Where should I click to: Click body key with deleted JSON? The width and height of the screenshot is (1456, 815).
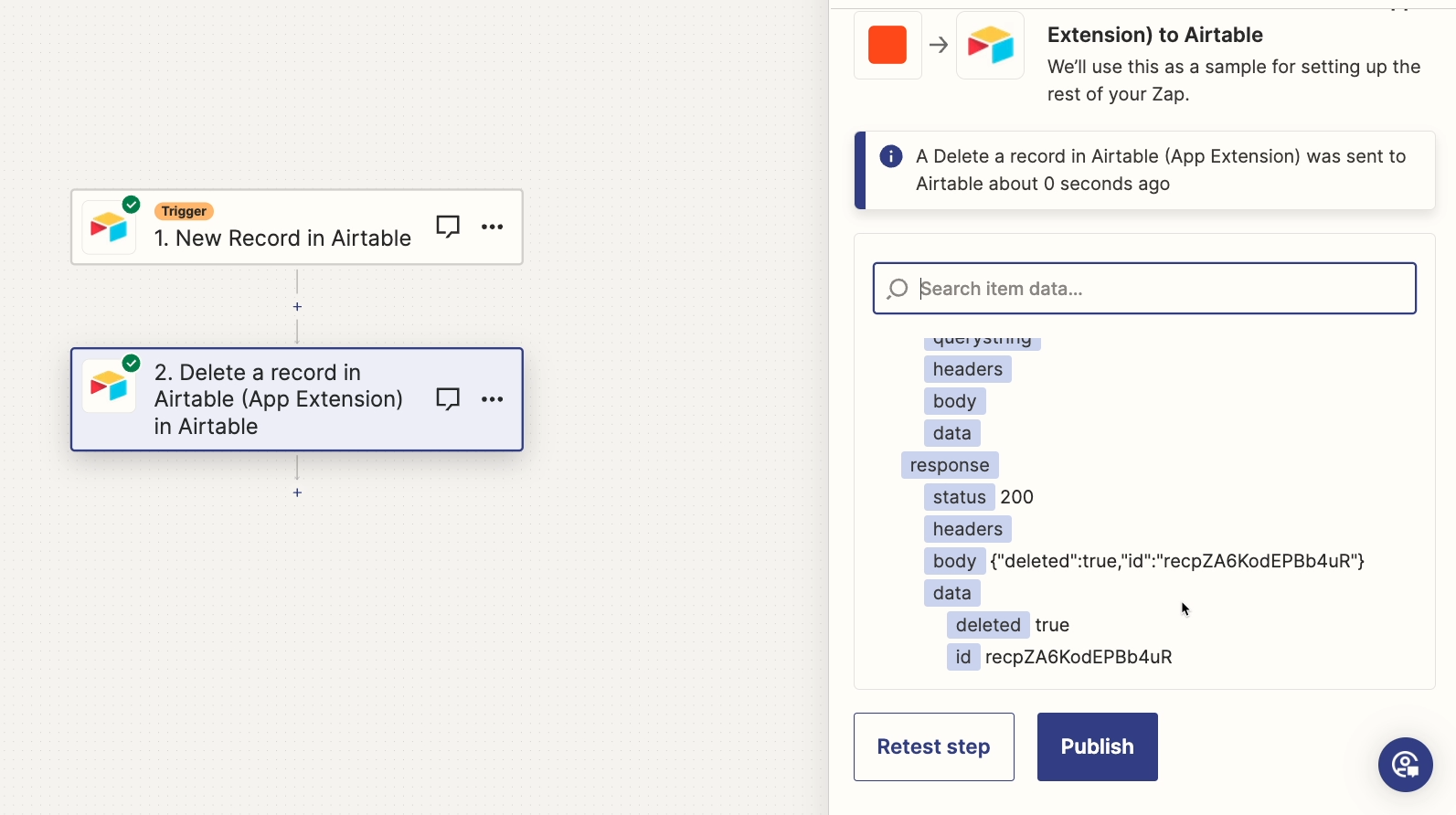point(955,561)
